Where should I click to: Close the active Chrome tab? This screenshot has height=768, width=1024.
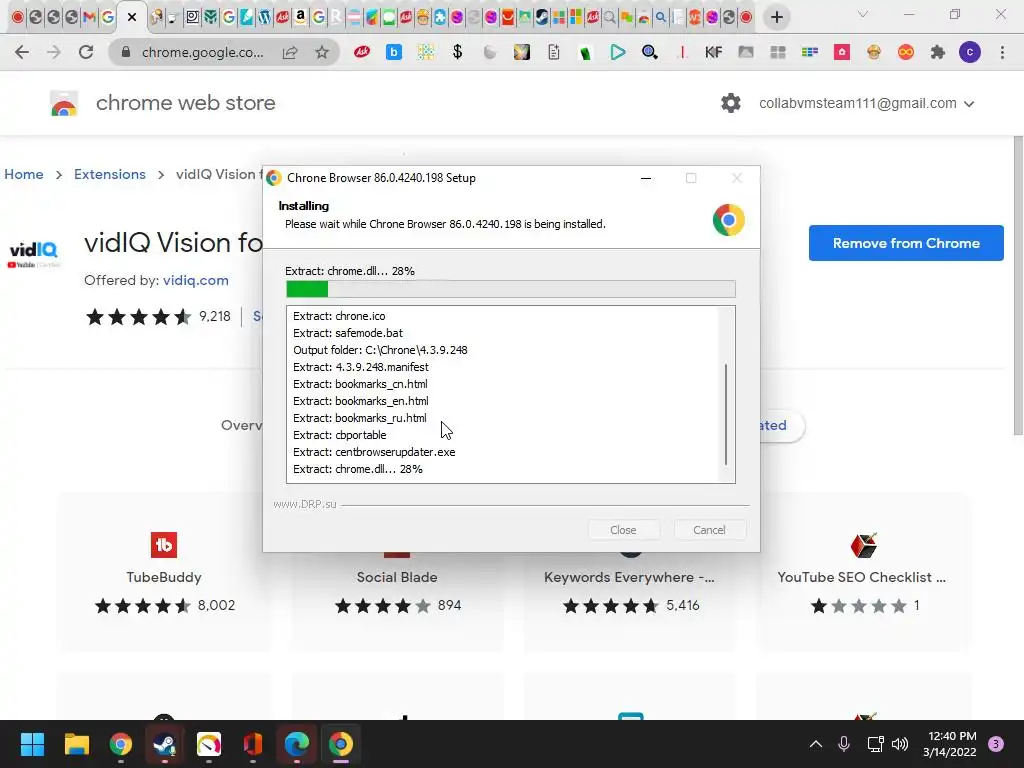click(132, 18)
